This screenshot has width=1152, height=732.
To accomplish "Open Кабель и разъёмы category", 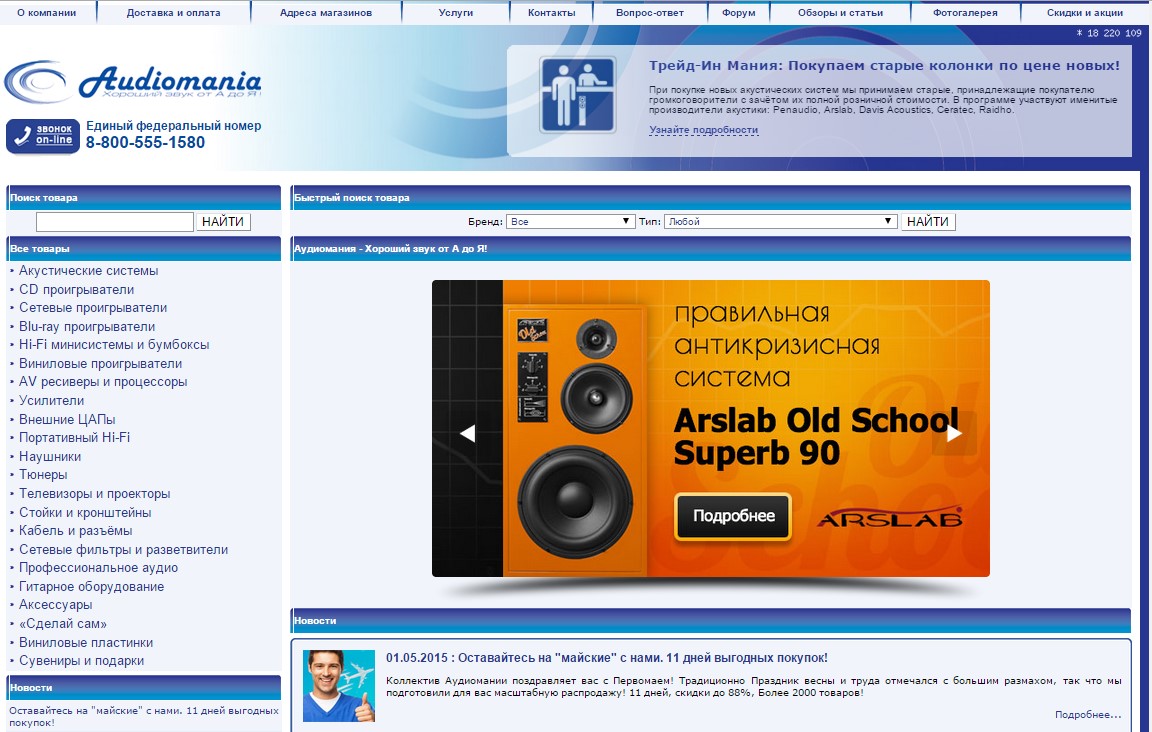I will pos(76,531).
